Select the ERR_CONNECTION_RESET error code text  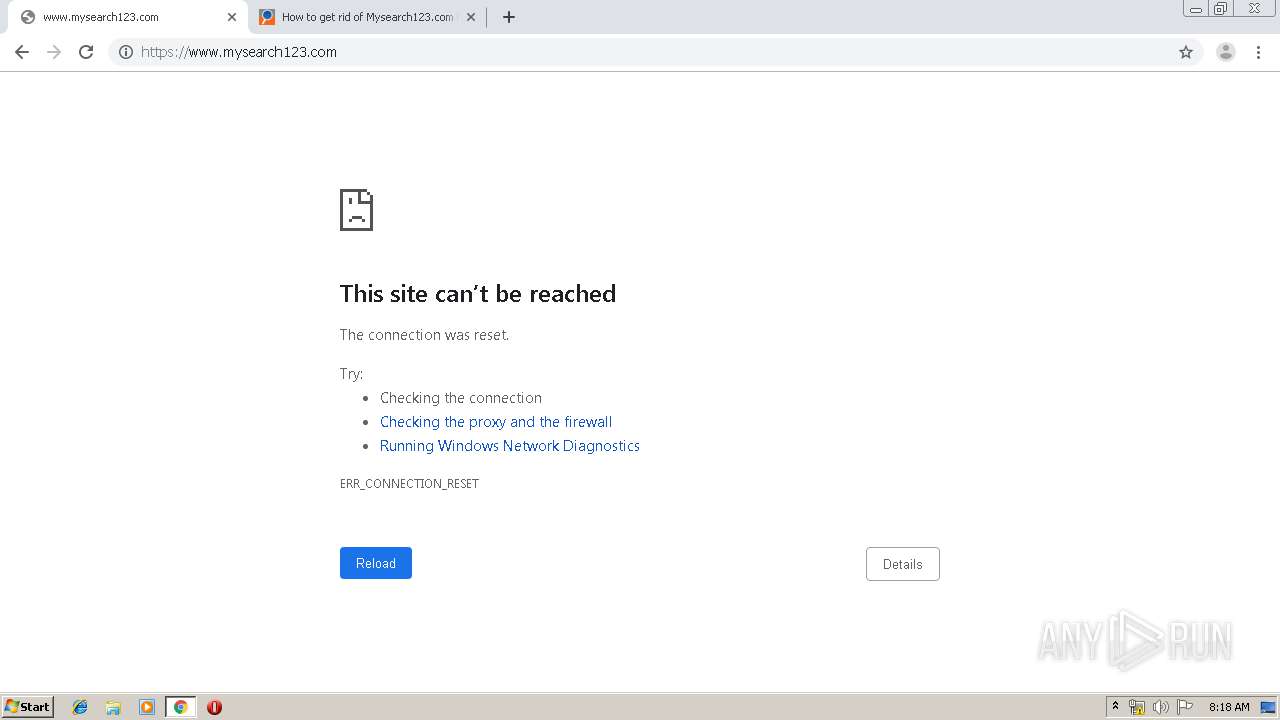point(409,484)
